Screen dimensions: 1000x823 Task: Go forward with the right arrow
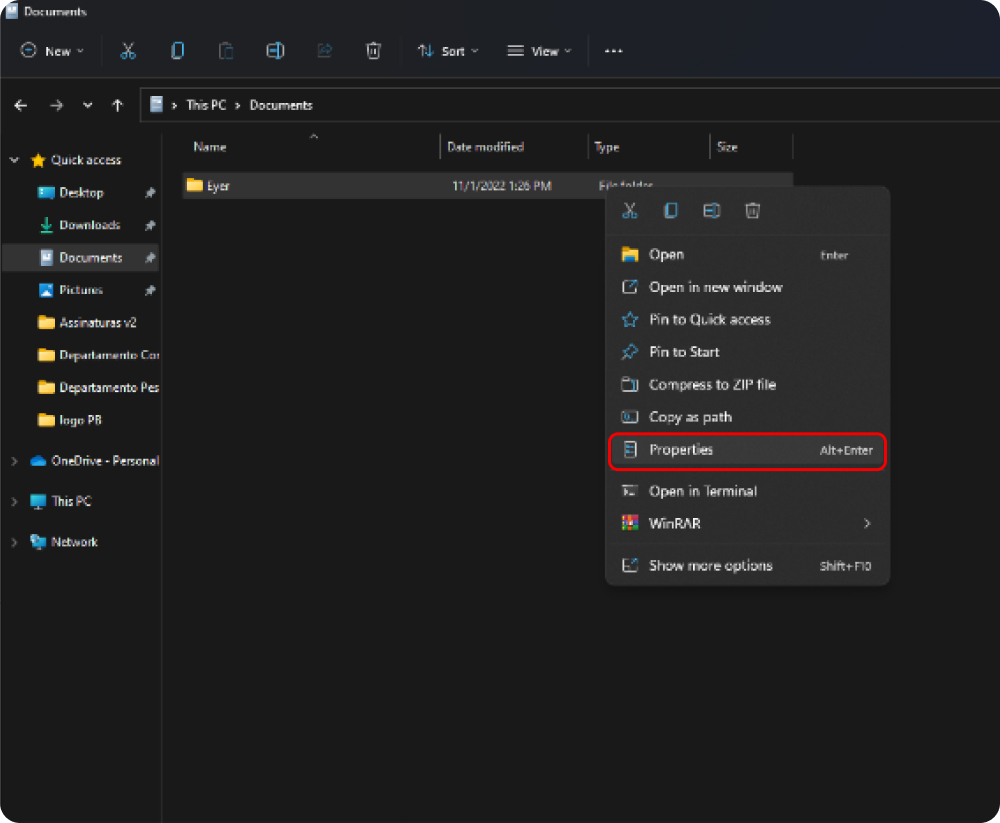click(57, 105)
